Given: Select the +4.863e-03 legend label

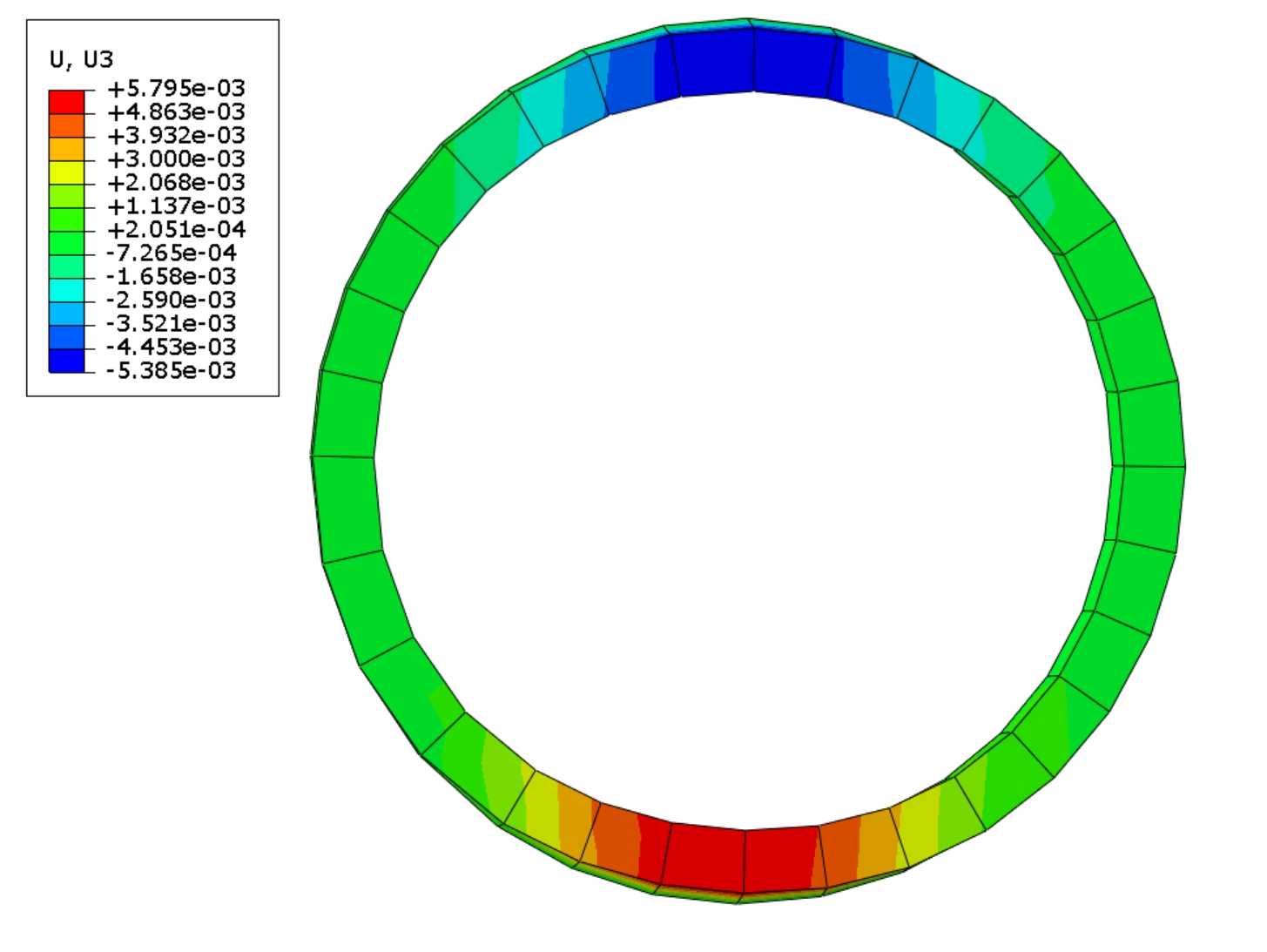Looking at the screenshot, I should [176, 112].
